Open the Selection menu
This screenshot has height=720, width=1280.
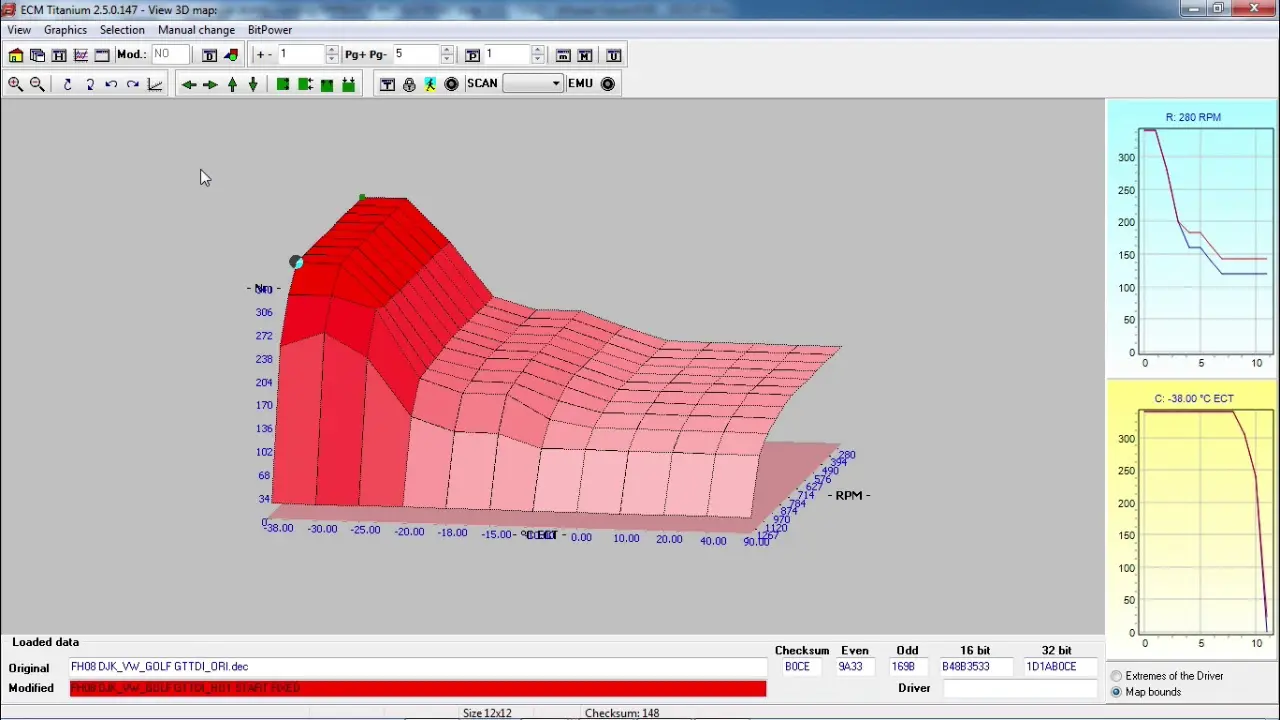(122, 30)
